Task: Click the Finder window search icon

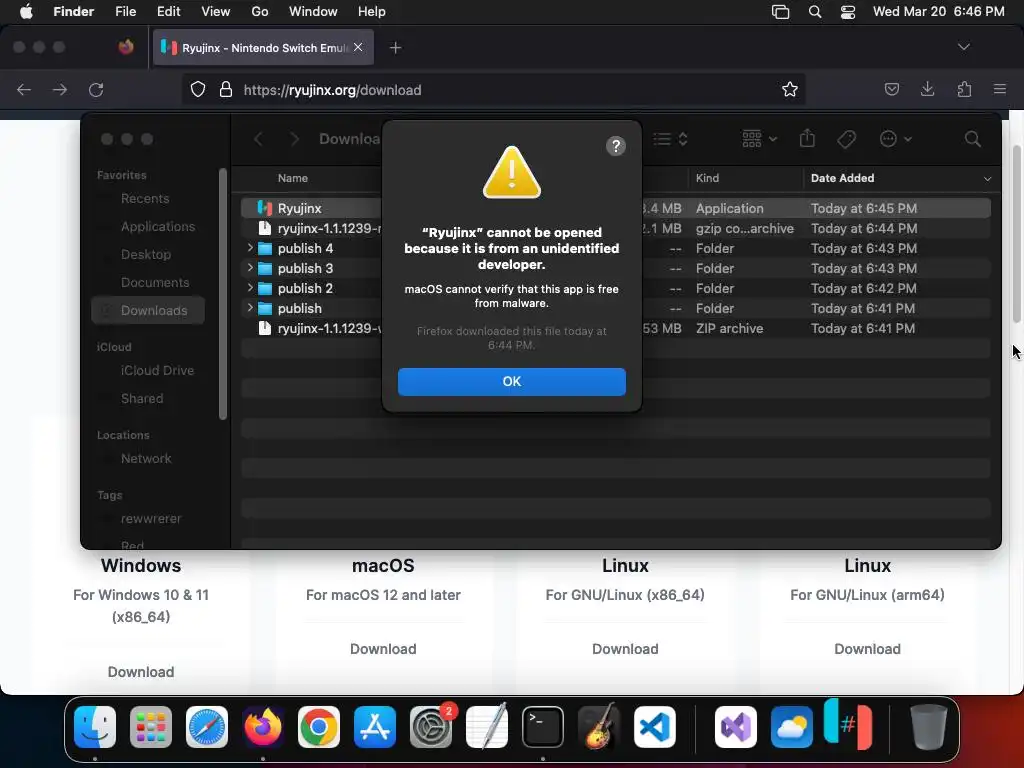Action: click(x=972, y=139)
